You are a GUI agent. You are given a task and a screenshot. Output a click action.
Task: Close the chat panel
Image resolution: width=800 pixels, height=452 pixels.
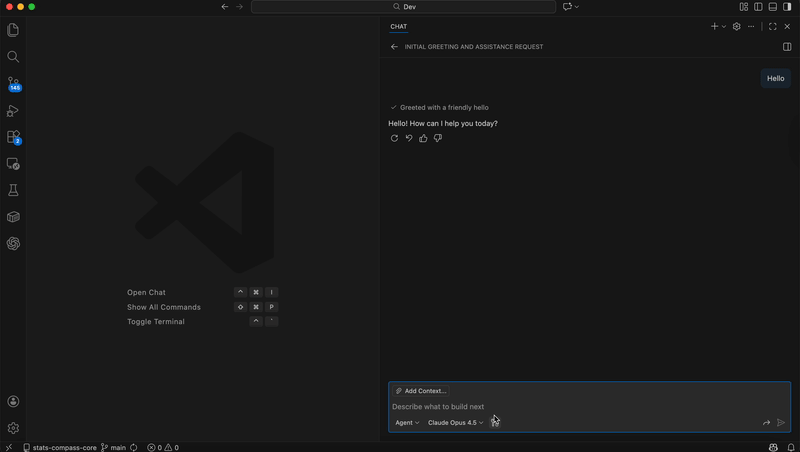pos(787,27)
